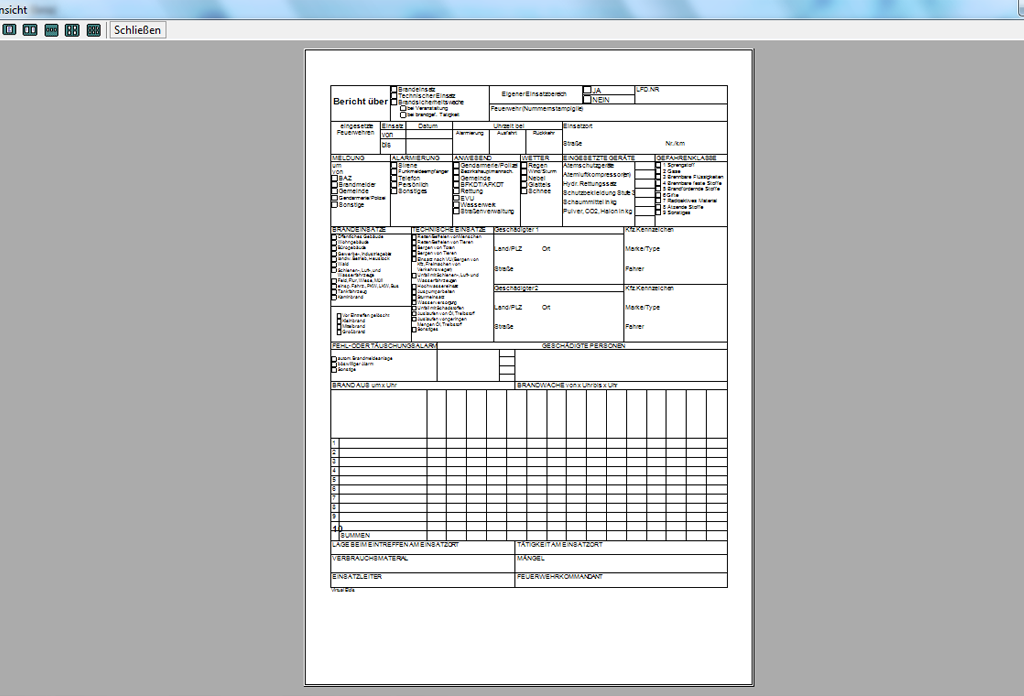Image resolution: width=1024 pixels, height=696 pixels.
Task: Click the 'VERBRAUCHSMATERIAL' label
Action: [x=370, y=559]
